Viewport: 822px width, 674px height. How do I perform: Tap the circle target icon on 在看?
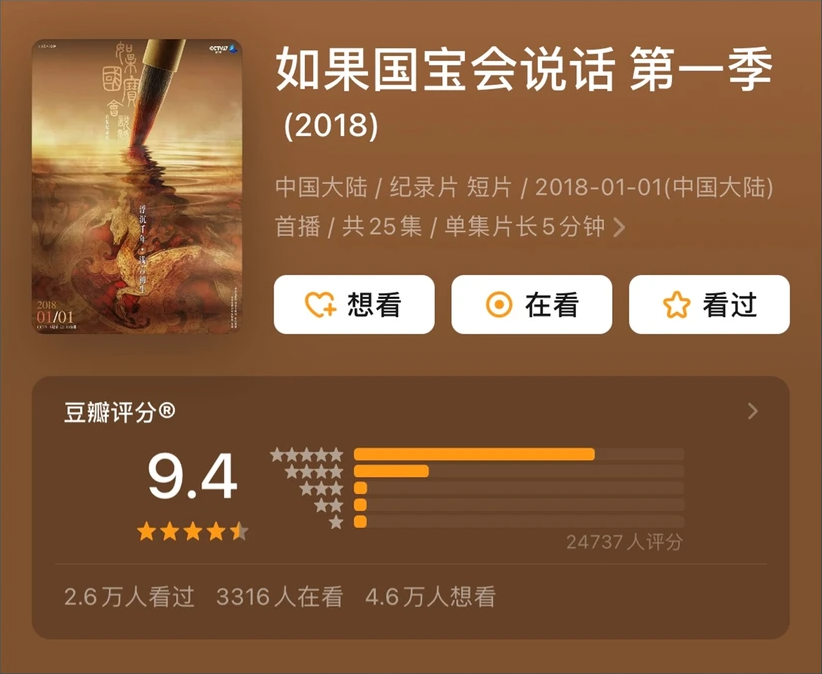[499, 305]
